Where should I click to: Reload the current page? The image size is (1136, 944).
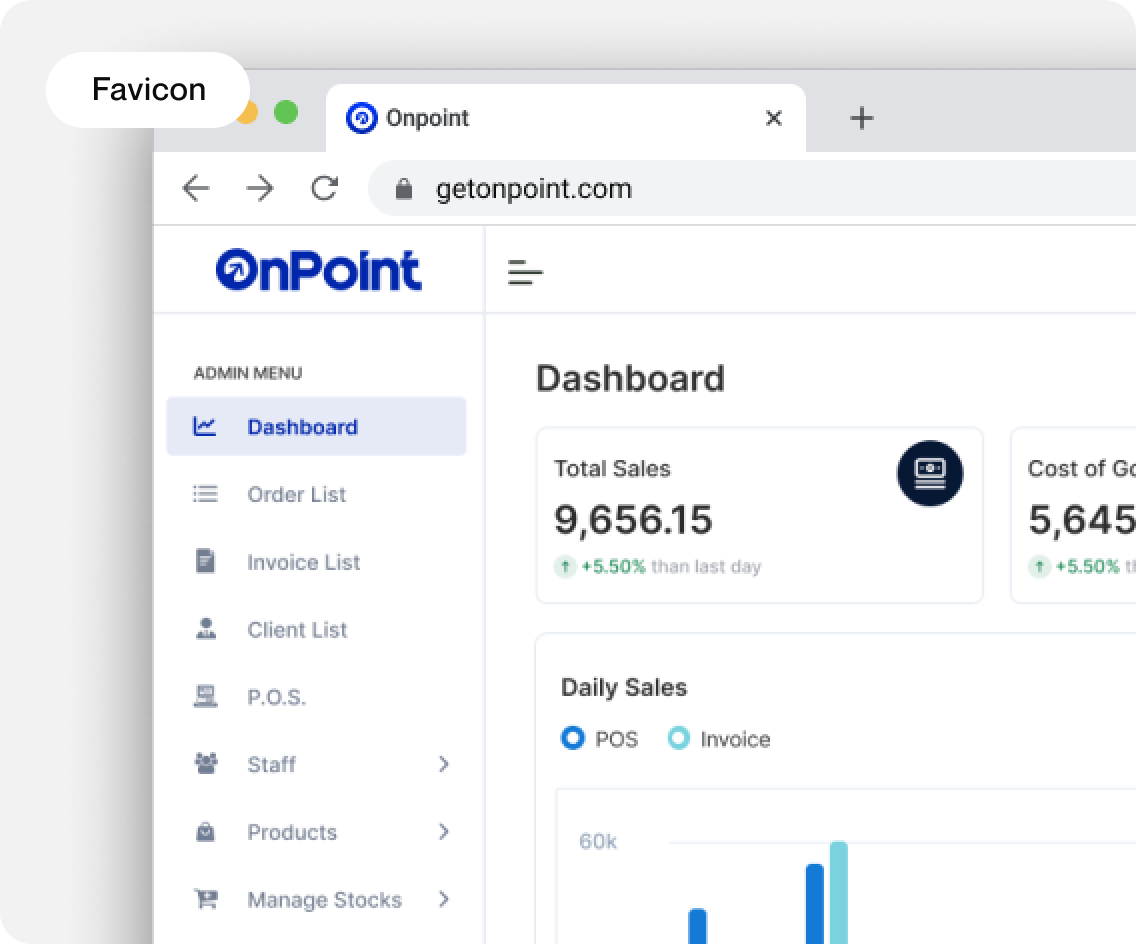point(325,188)
